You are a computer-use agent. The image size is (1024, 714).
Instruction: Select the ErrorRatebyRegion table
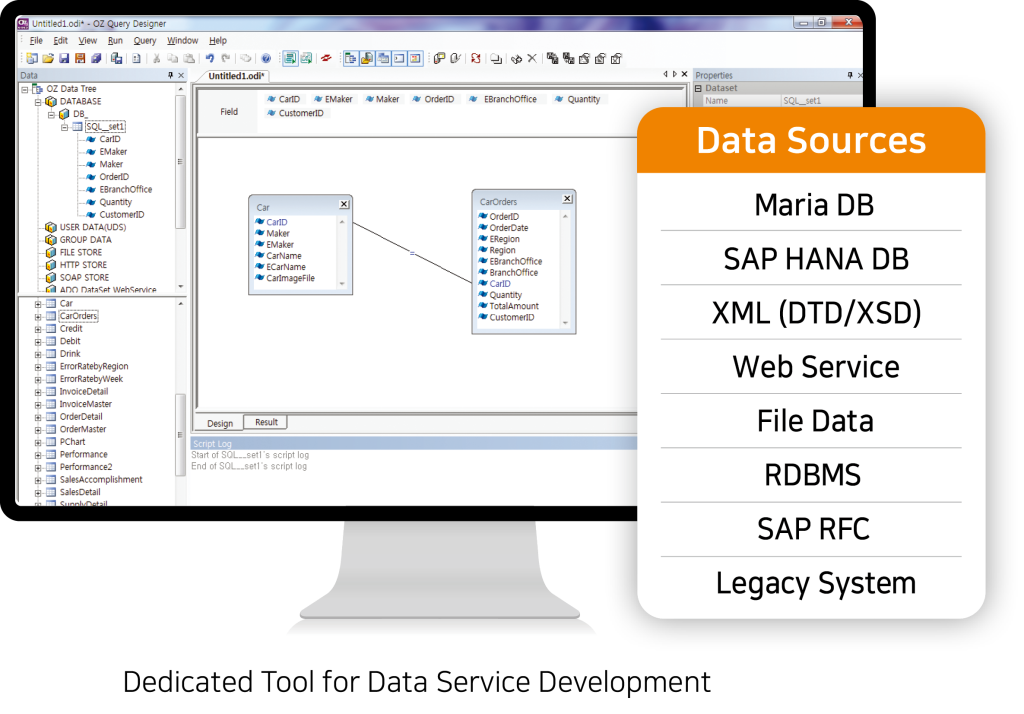coord(93,366)
